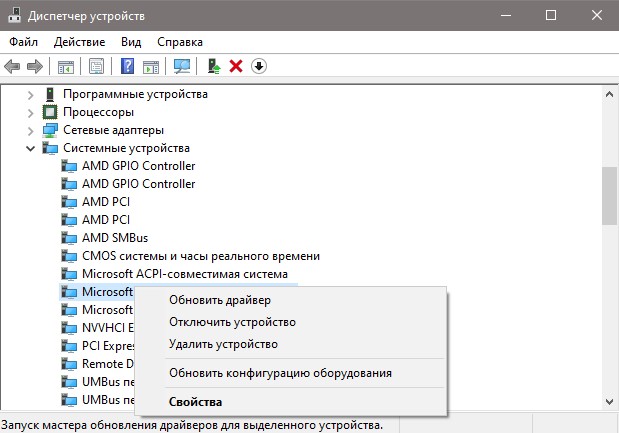Expand the Сетевые адаптеры node
The width and height of the screenshot is (619, 433).
(30, 131)
